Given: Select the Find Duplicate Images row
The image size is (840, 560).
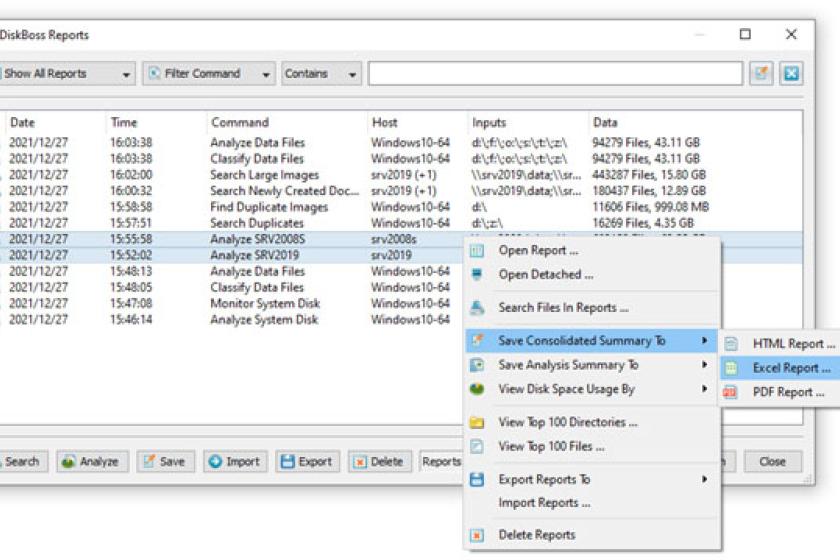Looking at the screenshot, I should pos(401,207).
